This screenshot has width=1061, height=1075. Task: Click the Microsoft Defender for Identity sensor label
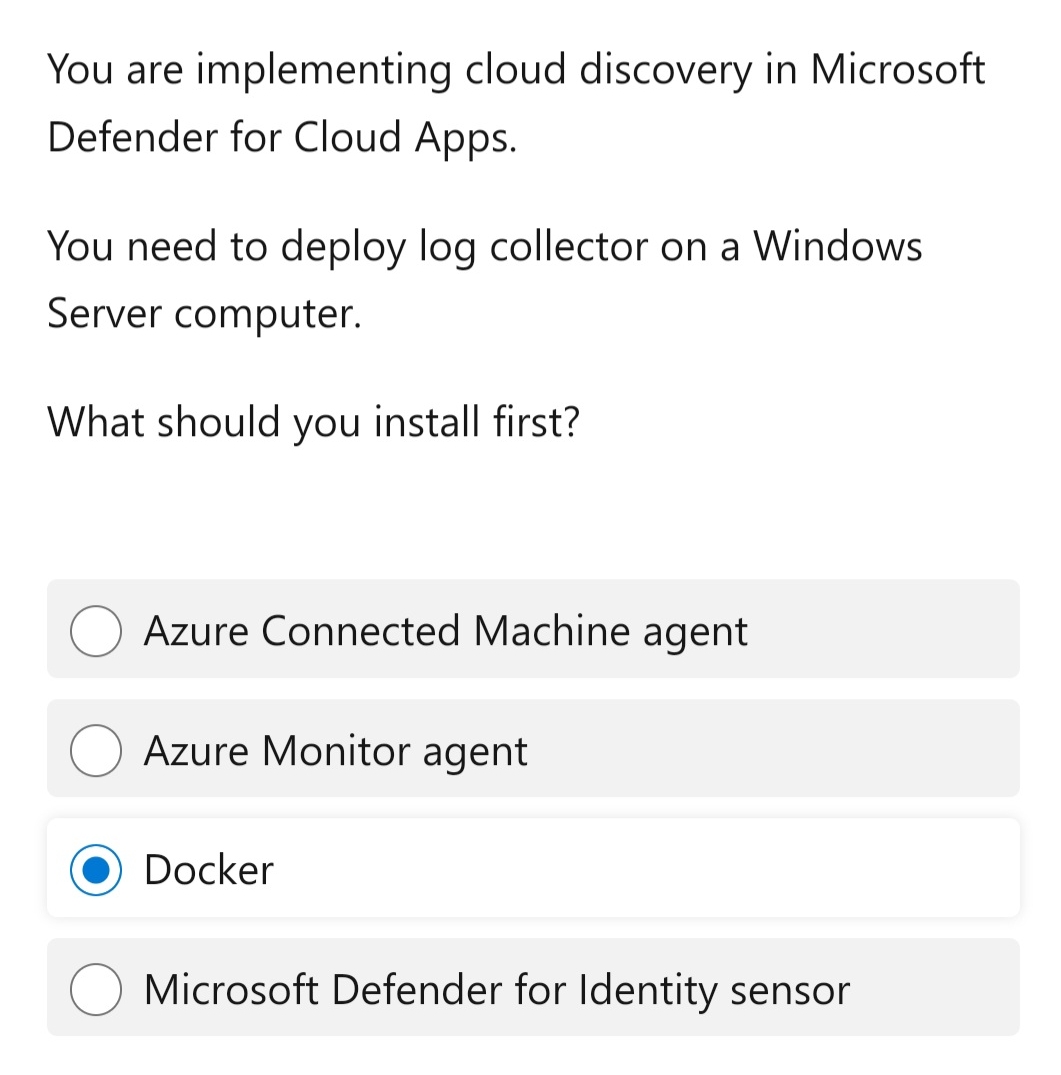(496, 989)
